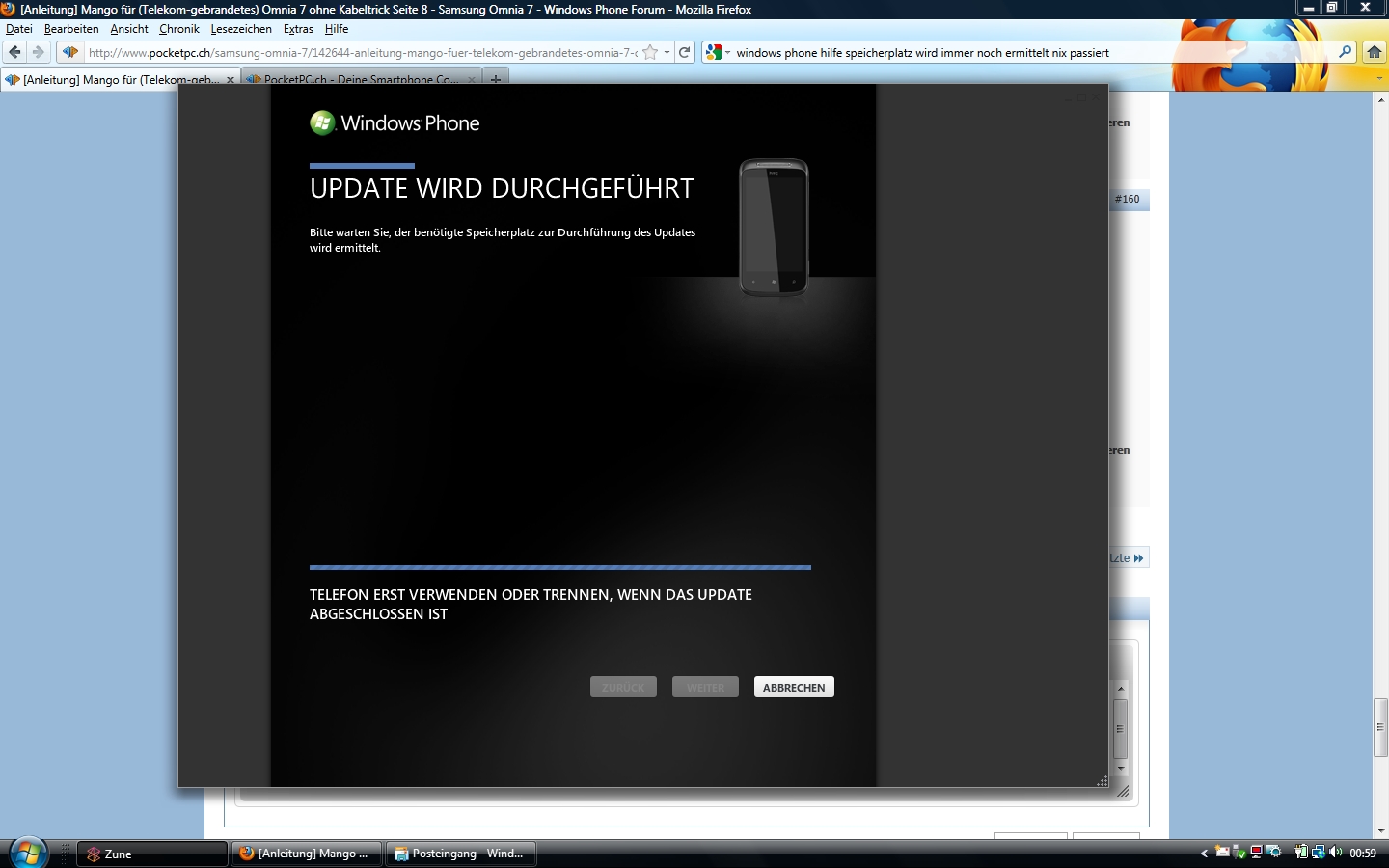Click the new mail tray icon
The image size is (1389, 868).
[x=1222, y=852]
